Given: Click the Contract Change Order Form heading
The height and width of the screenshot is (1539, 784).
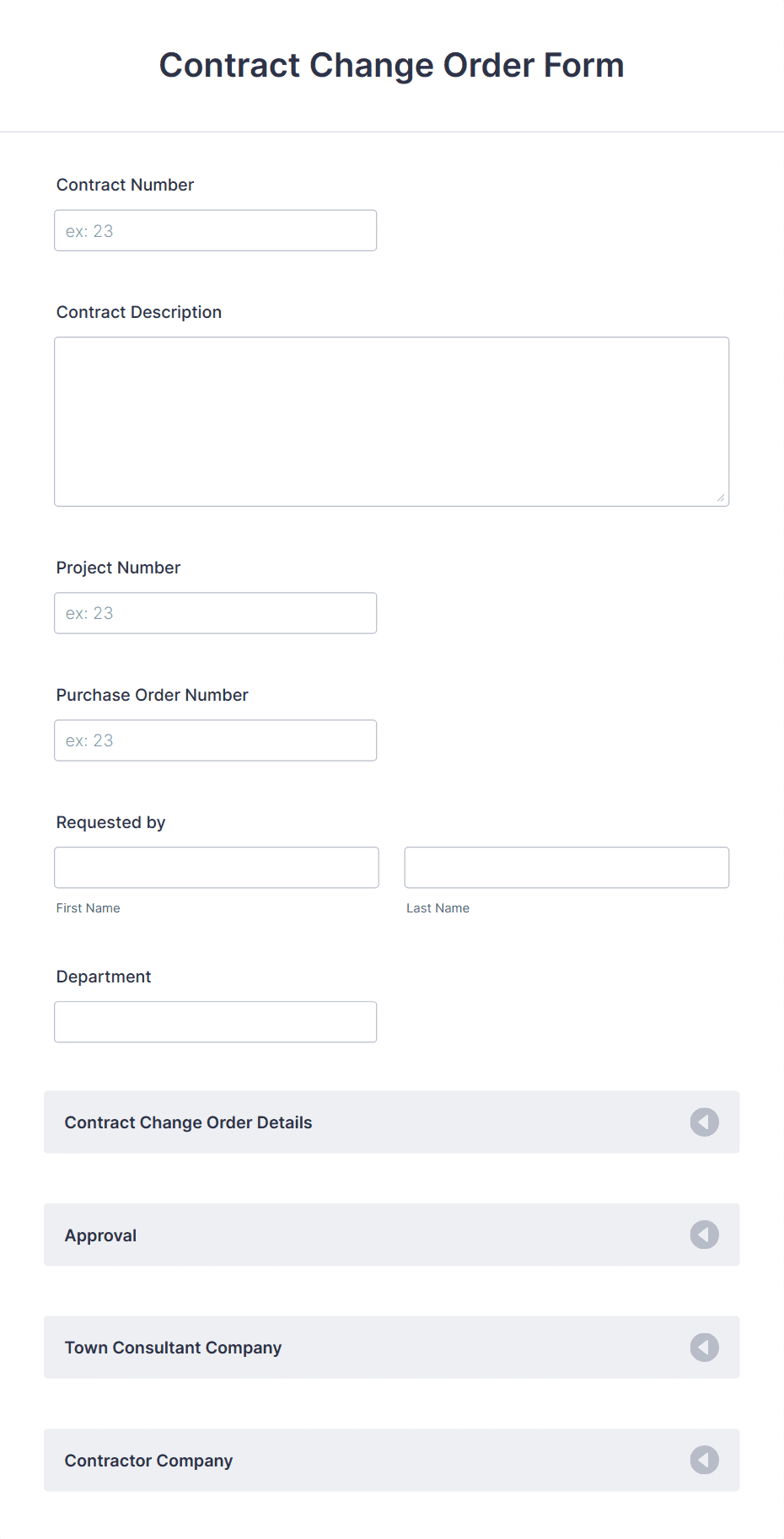Looking at the screenshot, I should pyautogui.click(x=392, y=65).
